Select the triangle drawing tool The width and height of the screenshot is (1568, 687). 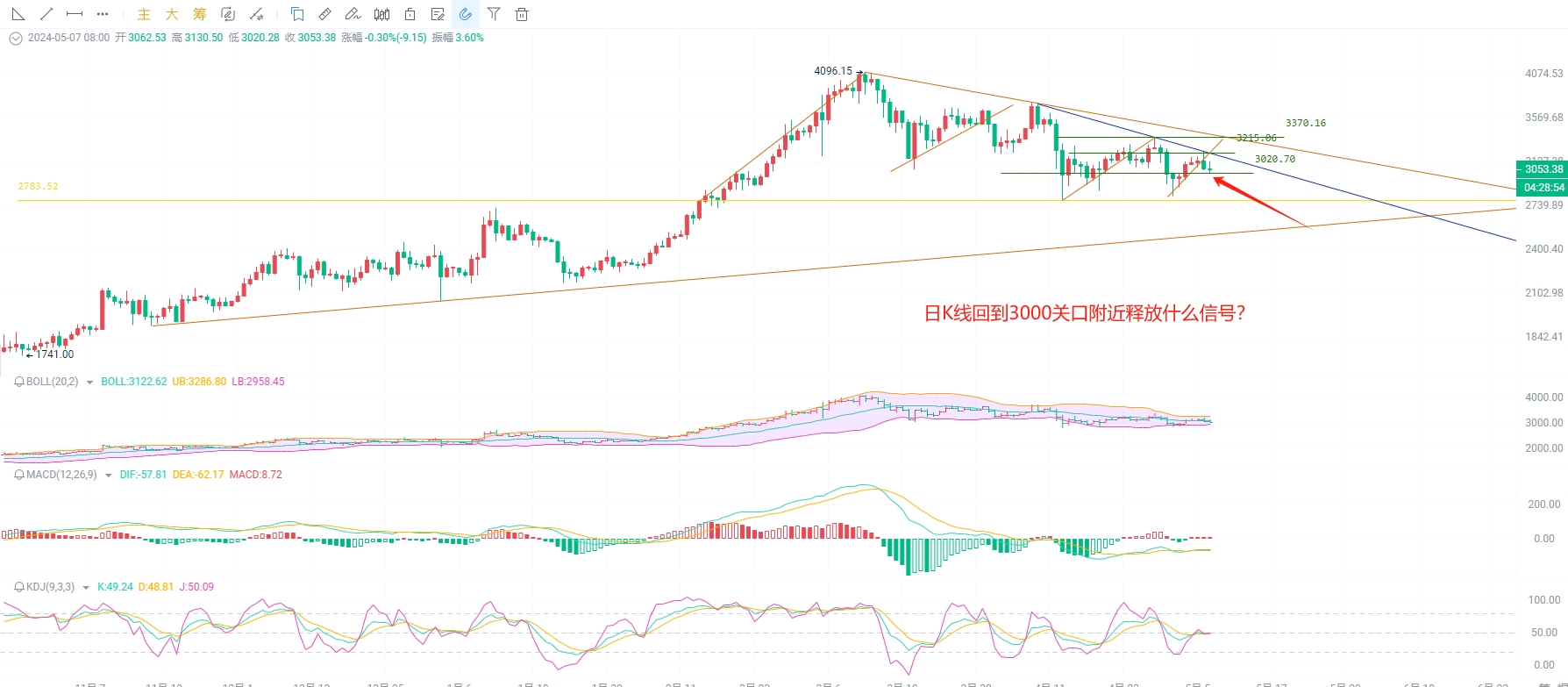tap(18, 14)
